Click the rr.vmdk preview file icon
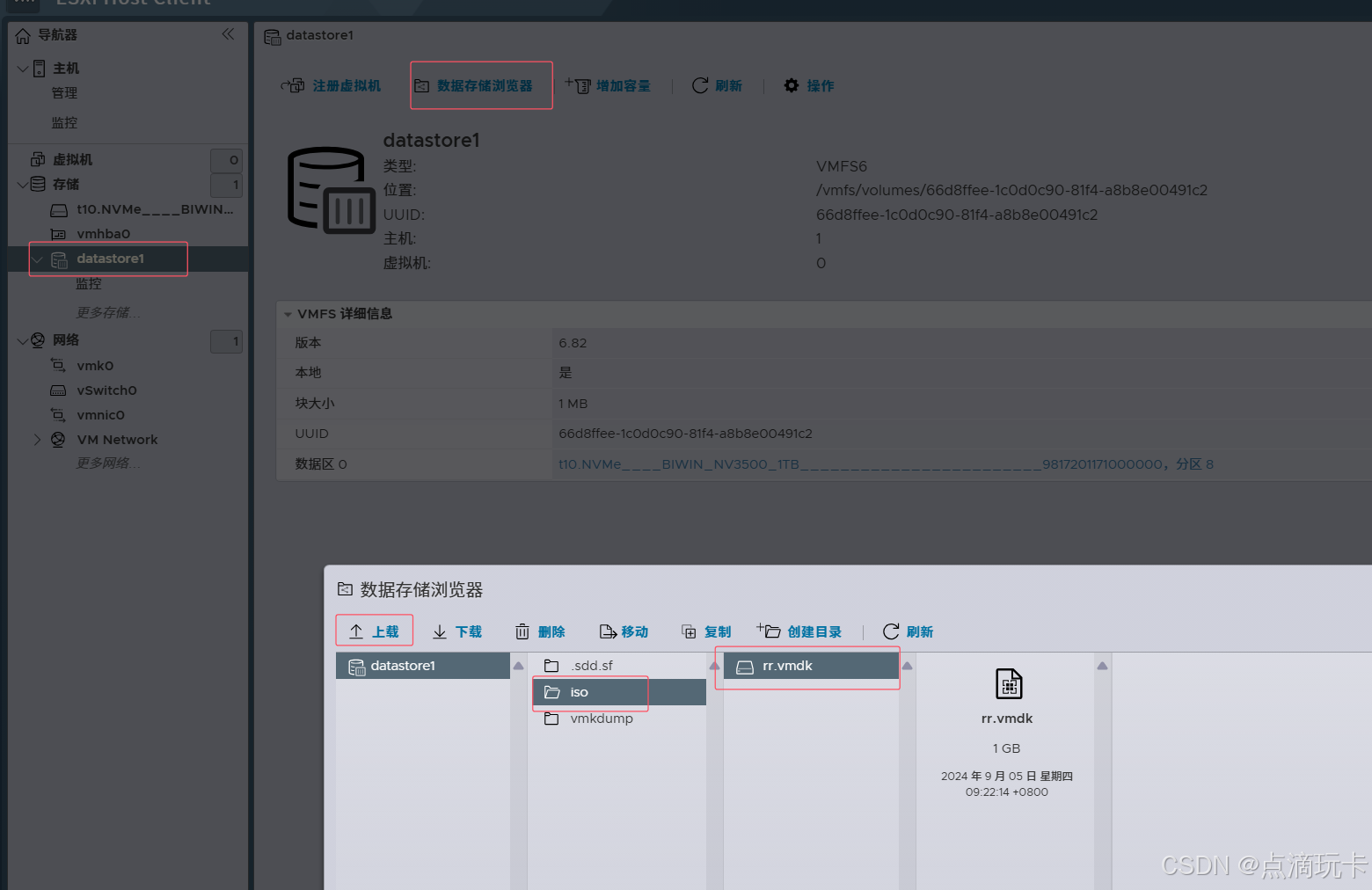 tap(1009, 684)
